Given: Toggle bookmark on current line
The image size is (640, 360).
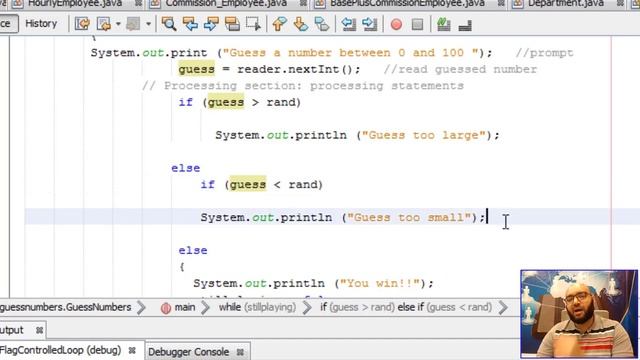Looking at the screenshot, I should point(322,24).
